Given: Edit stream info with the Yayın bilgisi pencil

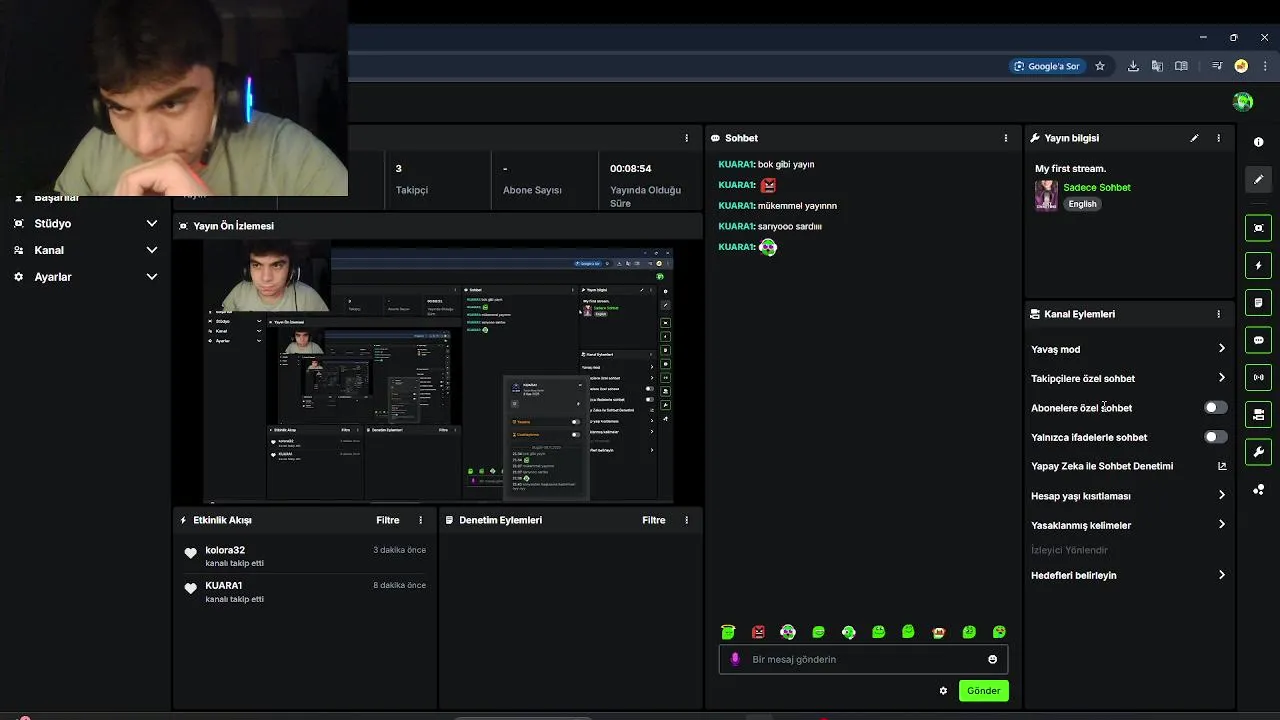Looking at the screenshot, I should [1194, 138].
